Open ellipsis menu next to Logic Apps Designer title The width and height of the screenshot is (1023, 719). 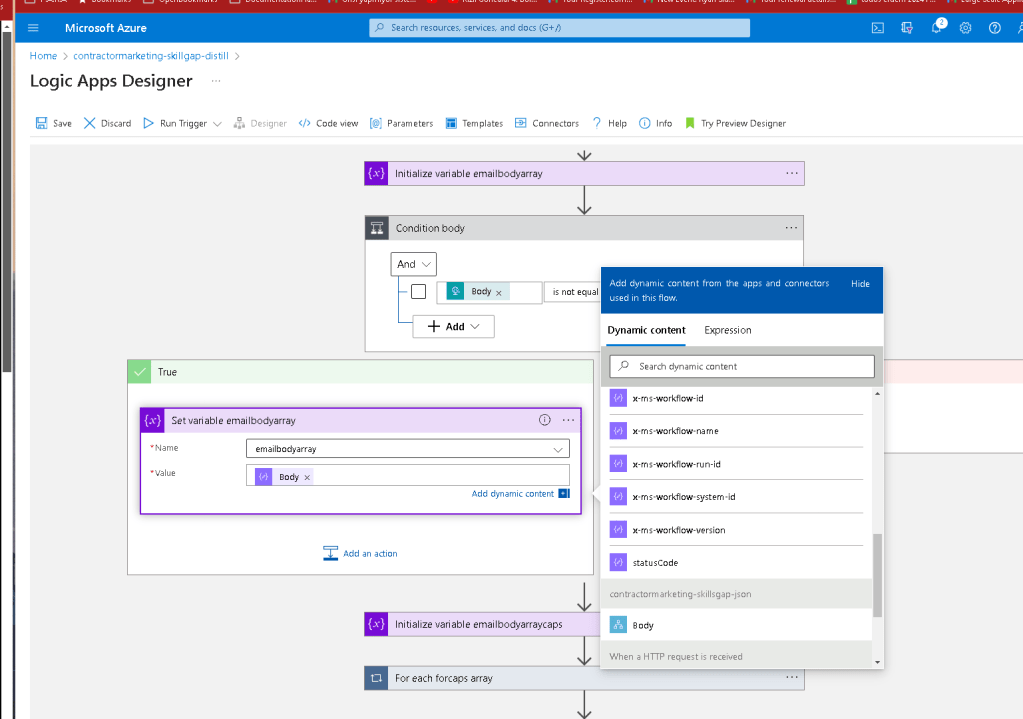tap(216, 81)
